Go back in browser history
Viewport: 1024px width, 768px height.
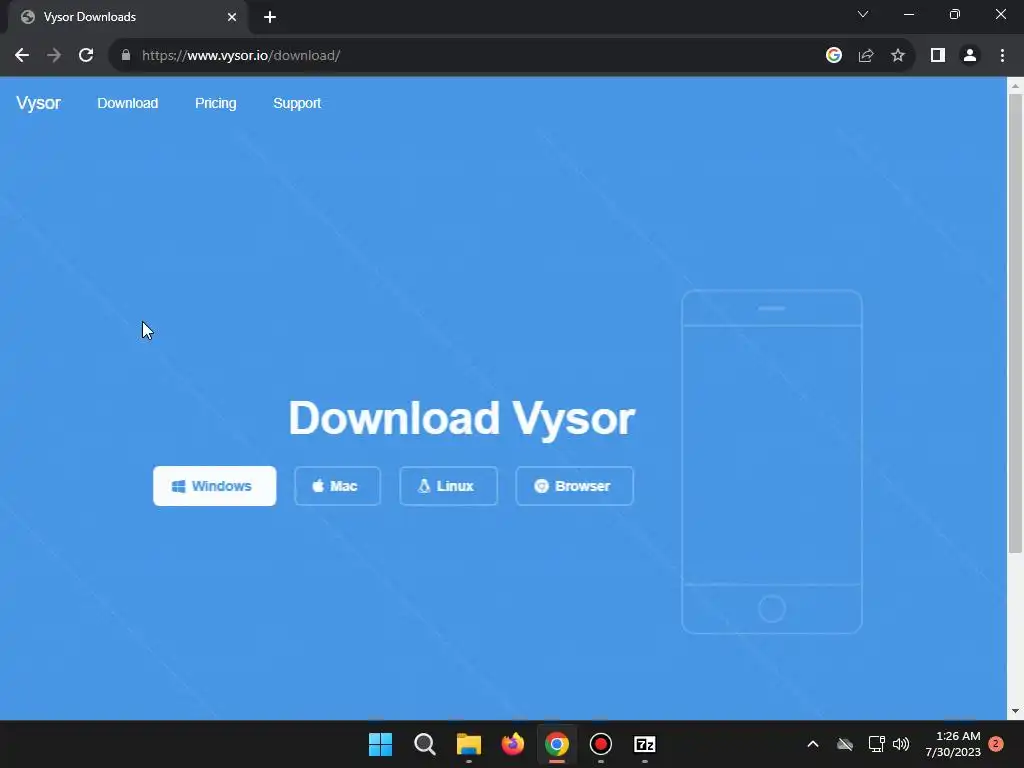pos(22,56)
